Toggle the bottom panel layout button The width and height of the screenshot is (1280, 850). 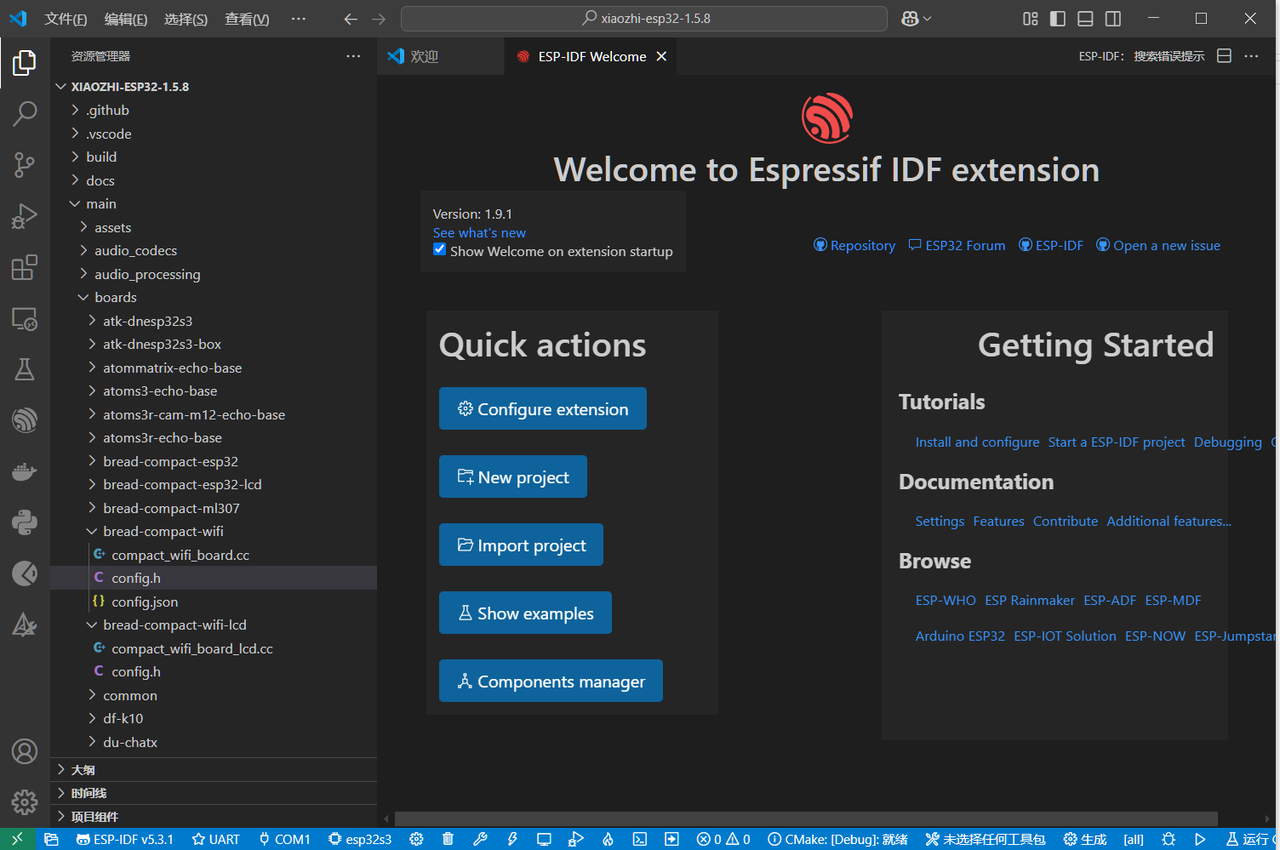coord(1085,19)
